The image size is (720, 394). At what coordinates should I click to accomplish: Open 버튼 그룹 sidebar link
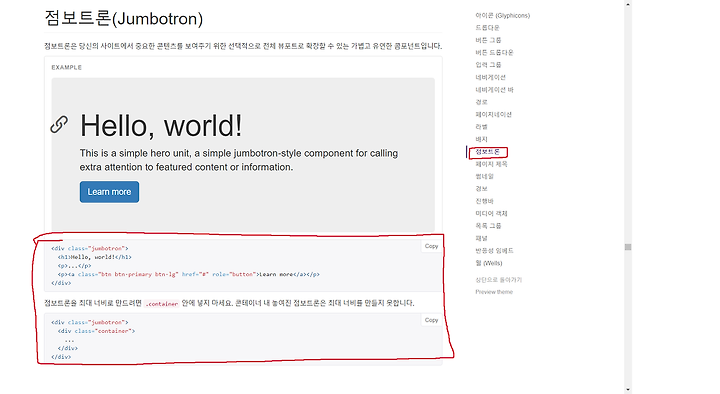tap(488, 40)
